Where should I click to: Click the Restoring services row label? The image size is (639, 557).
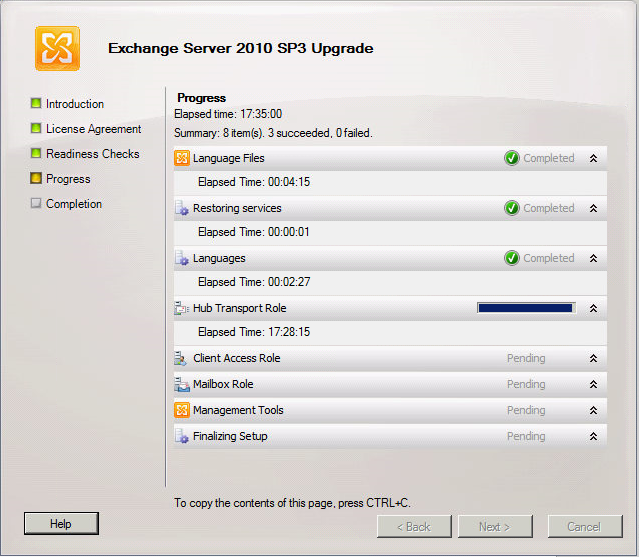pos(237,208)
